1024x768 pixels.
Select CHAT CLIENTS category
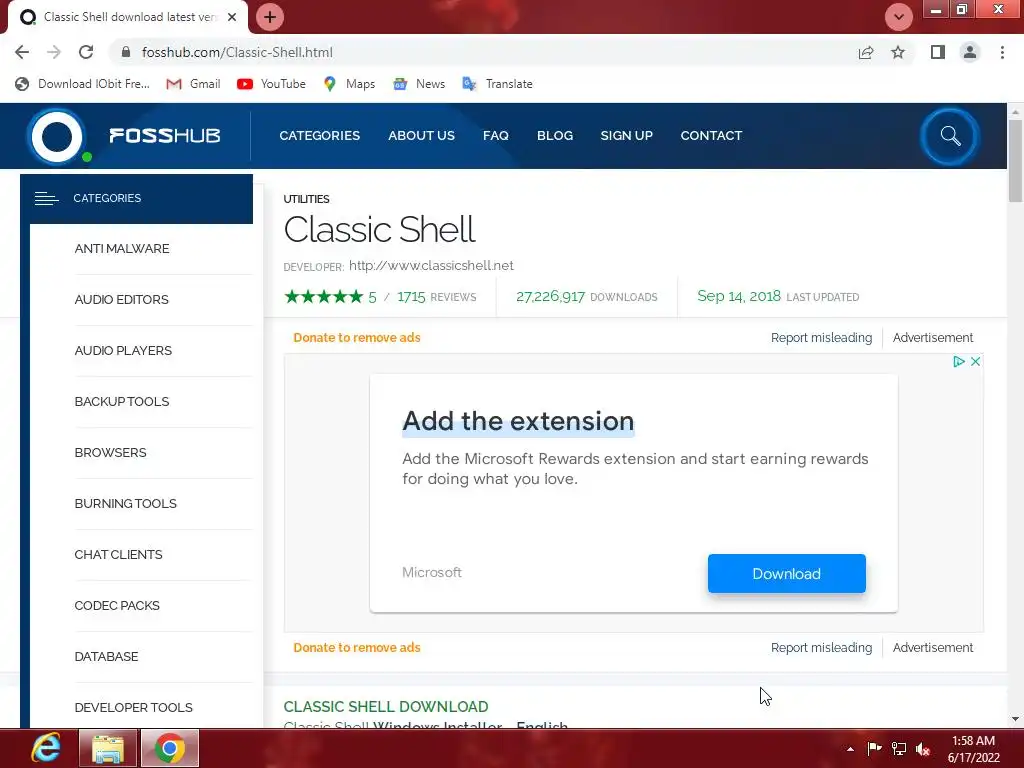point(118,554)
